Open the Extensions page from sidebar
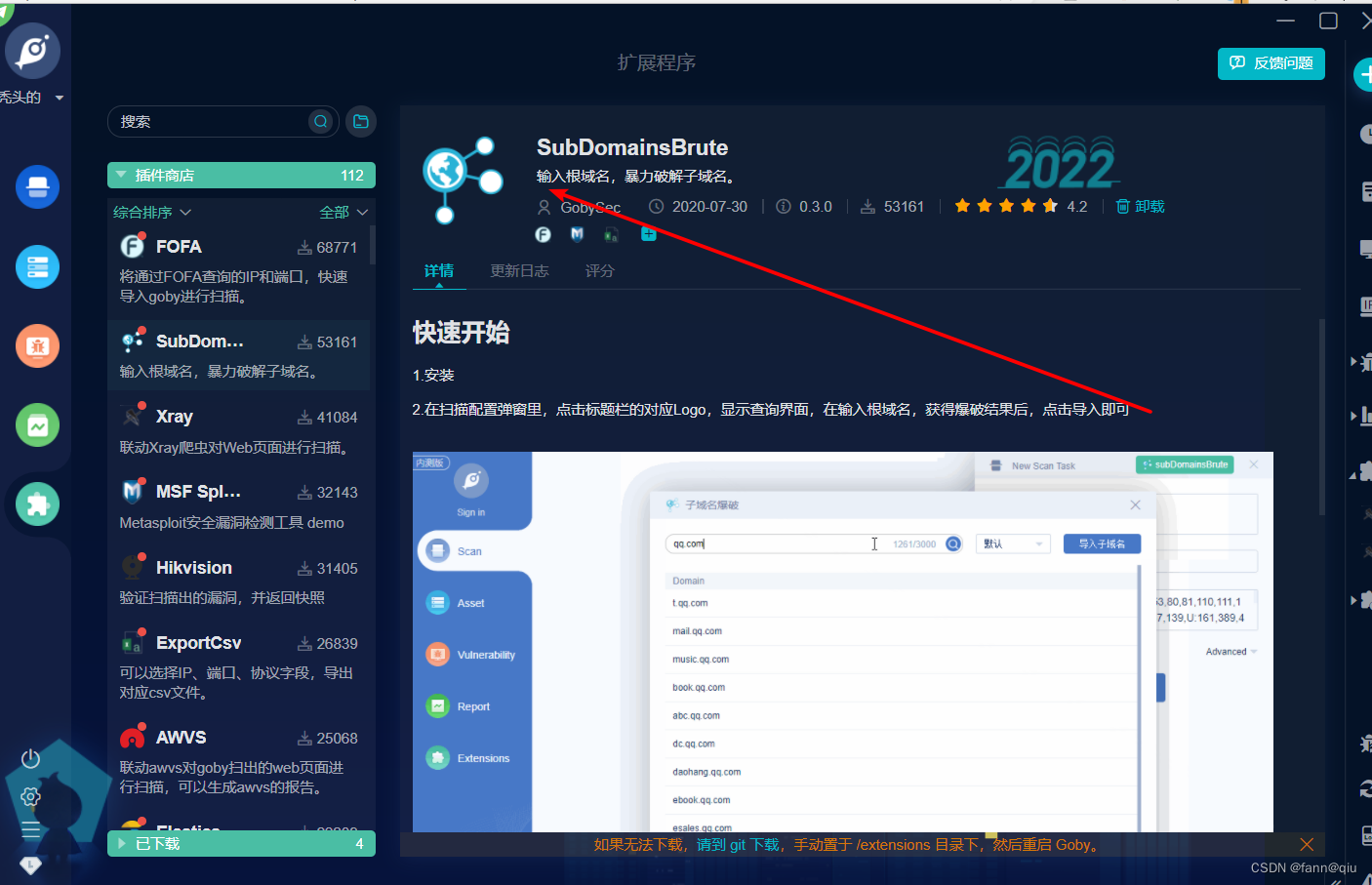The height and width of the screenshot is (885, 1372). click(37, 504)
